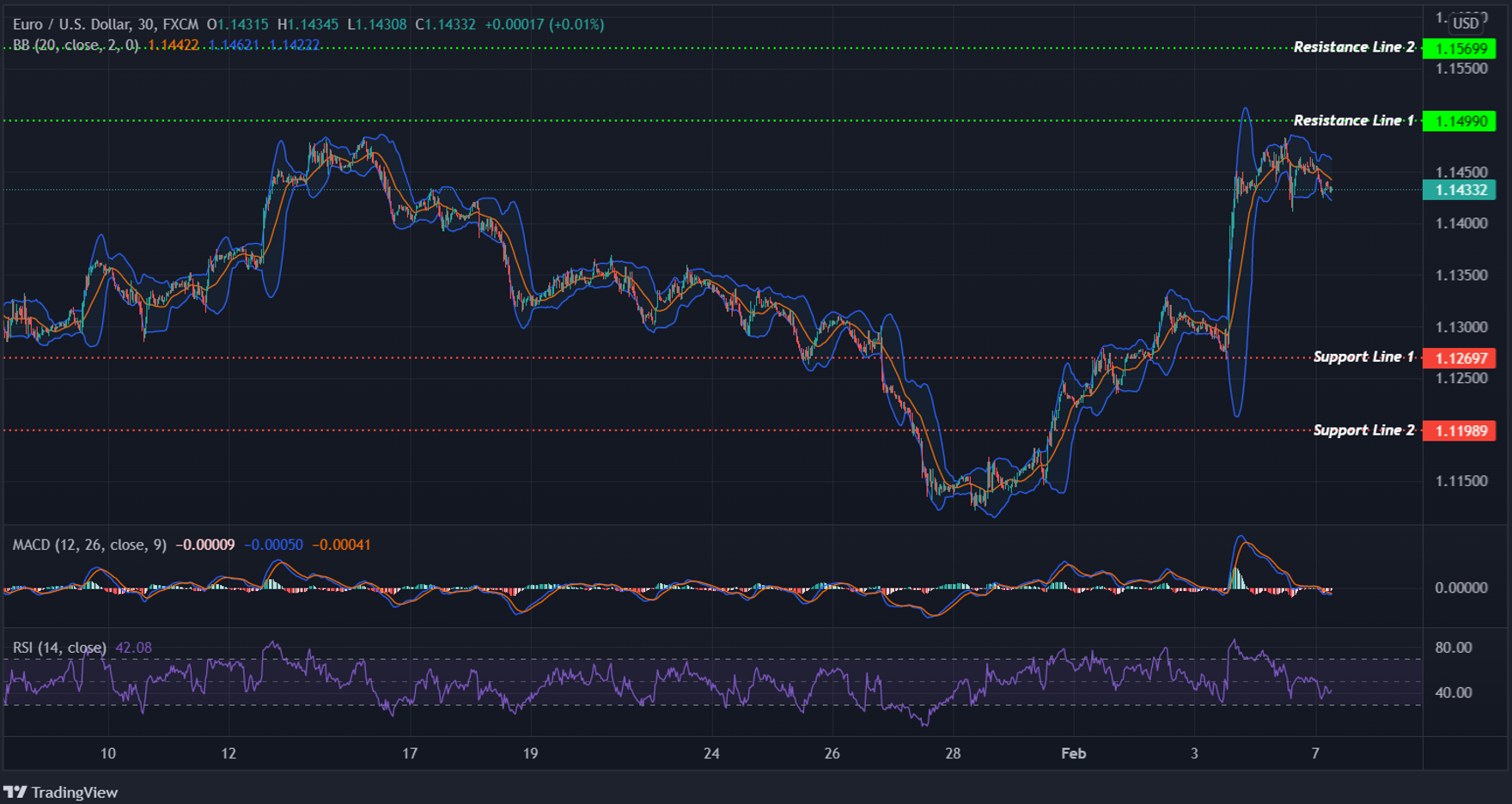Click the Support Line 2 label

pos(1363,430)
